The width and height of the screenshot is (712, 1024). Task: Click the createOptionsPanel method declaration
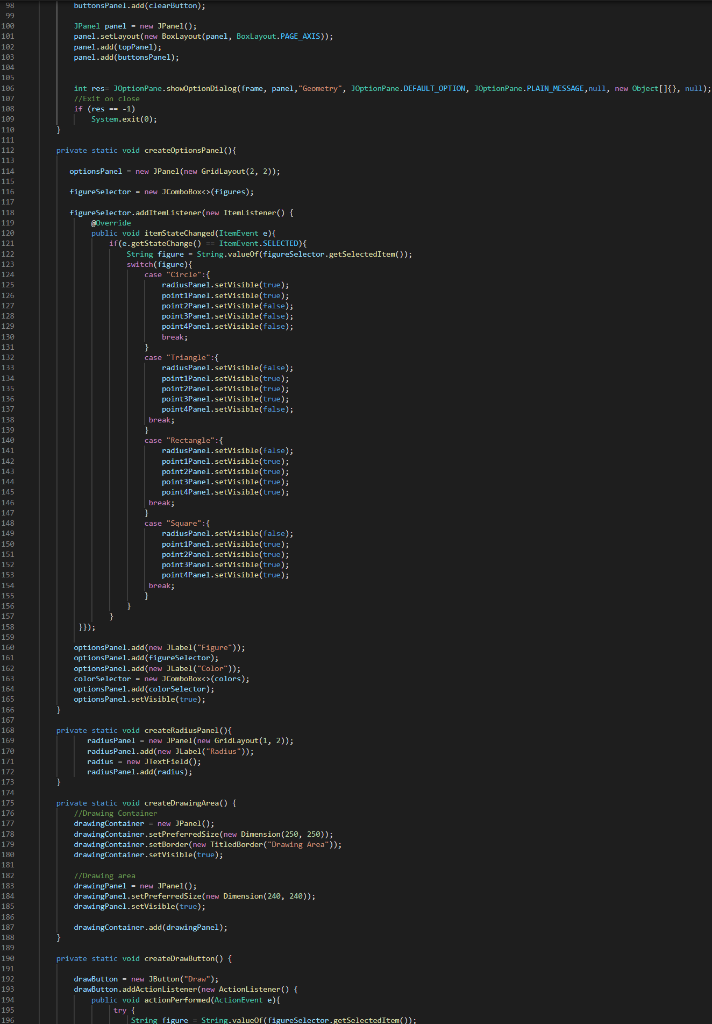(146, 150)
